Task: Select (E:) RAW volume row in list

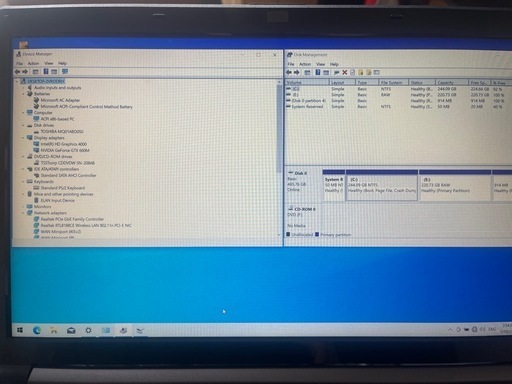Action: 397,95
